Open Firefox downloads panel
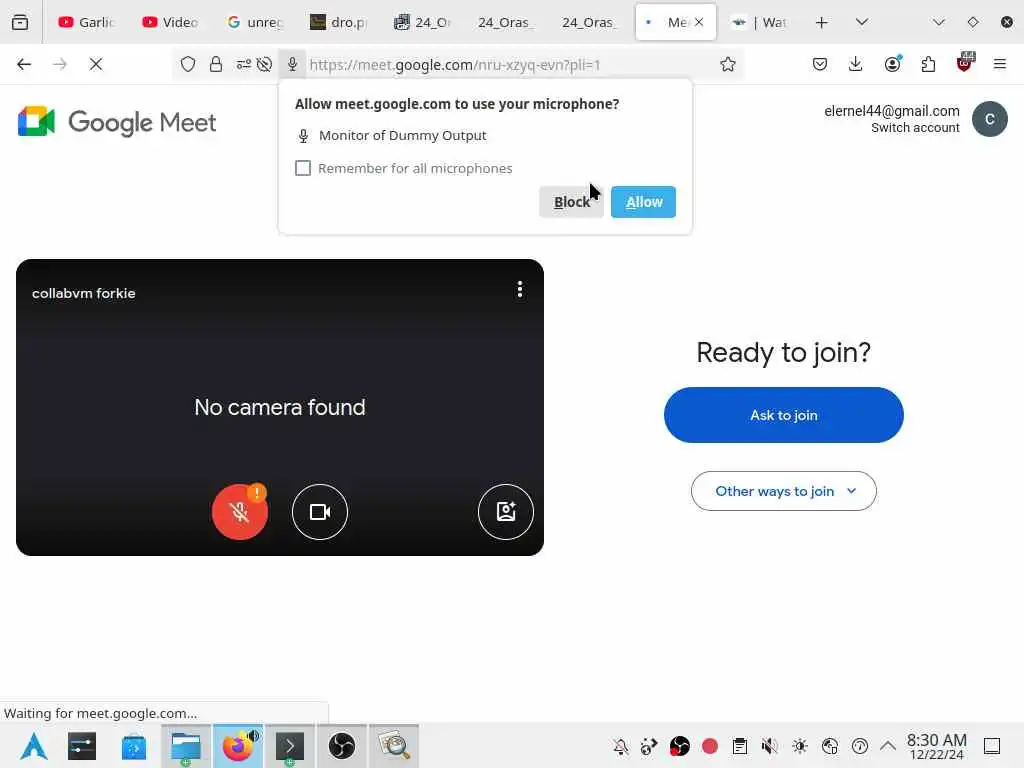The height and width of the screenshot is (768, 1024). click(x=856, y=64)
